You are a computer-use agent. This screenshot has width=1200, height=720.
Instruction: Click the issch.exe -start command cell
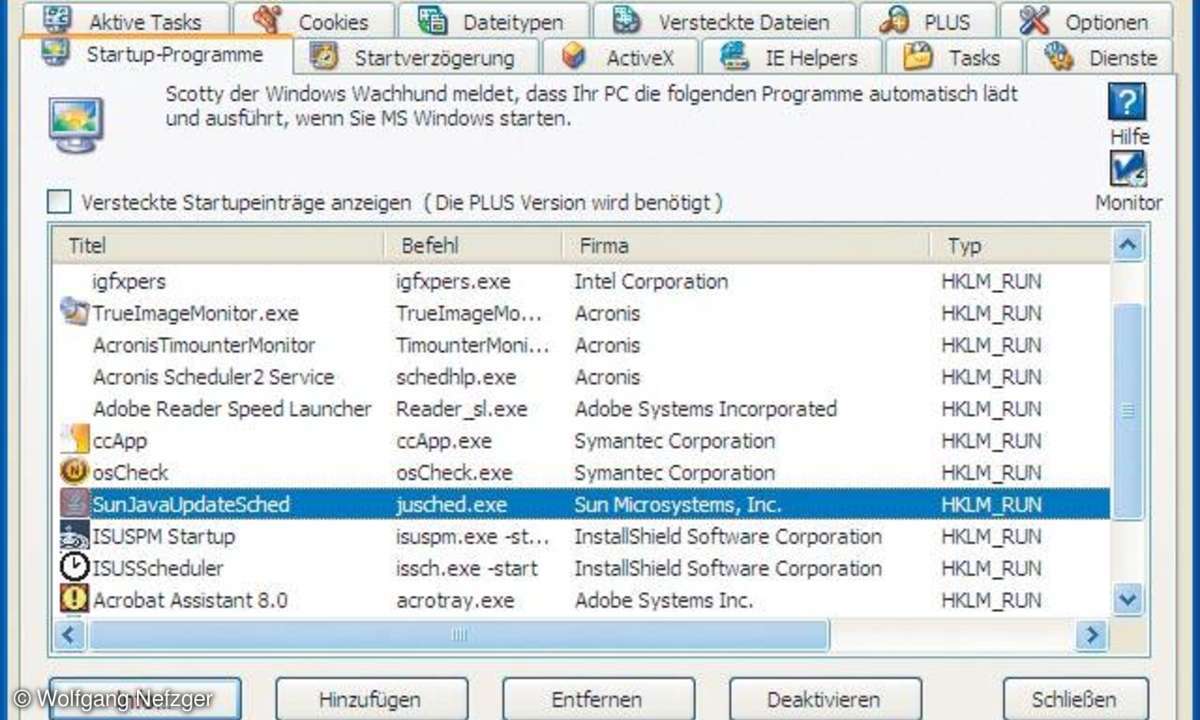467,568
